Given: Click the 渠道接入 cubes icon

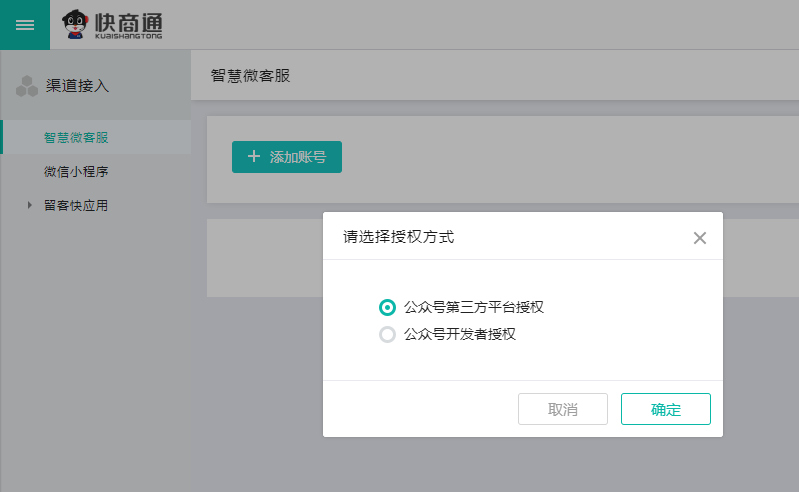Looking at the screenshot, I should [27, 86].
